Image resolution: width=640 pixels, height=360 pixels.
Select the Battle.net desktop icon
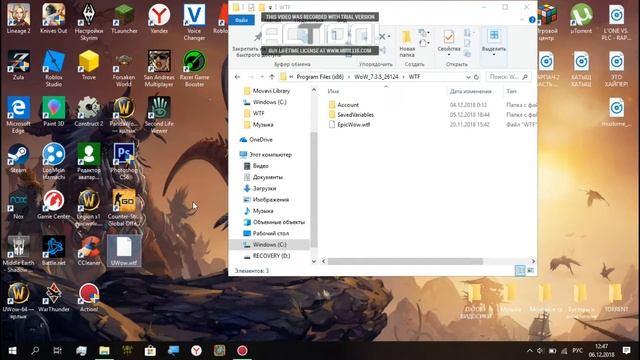pos(53,251)
